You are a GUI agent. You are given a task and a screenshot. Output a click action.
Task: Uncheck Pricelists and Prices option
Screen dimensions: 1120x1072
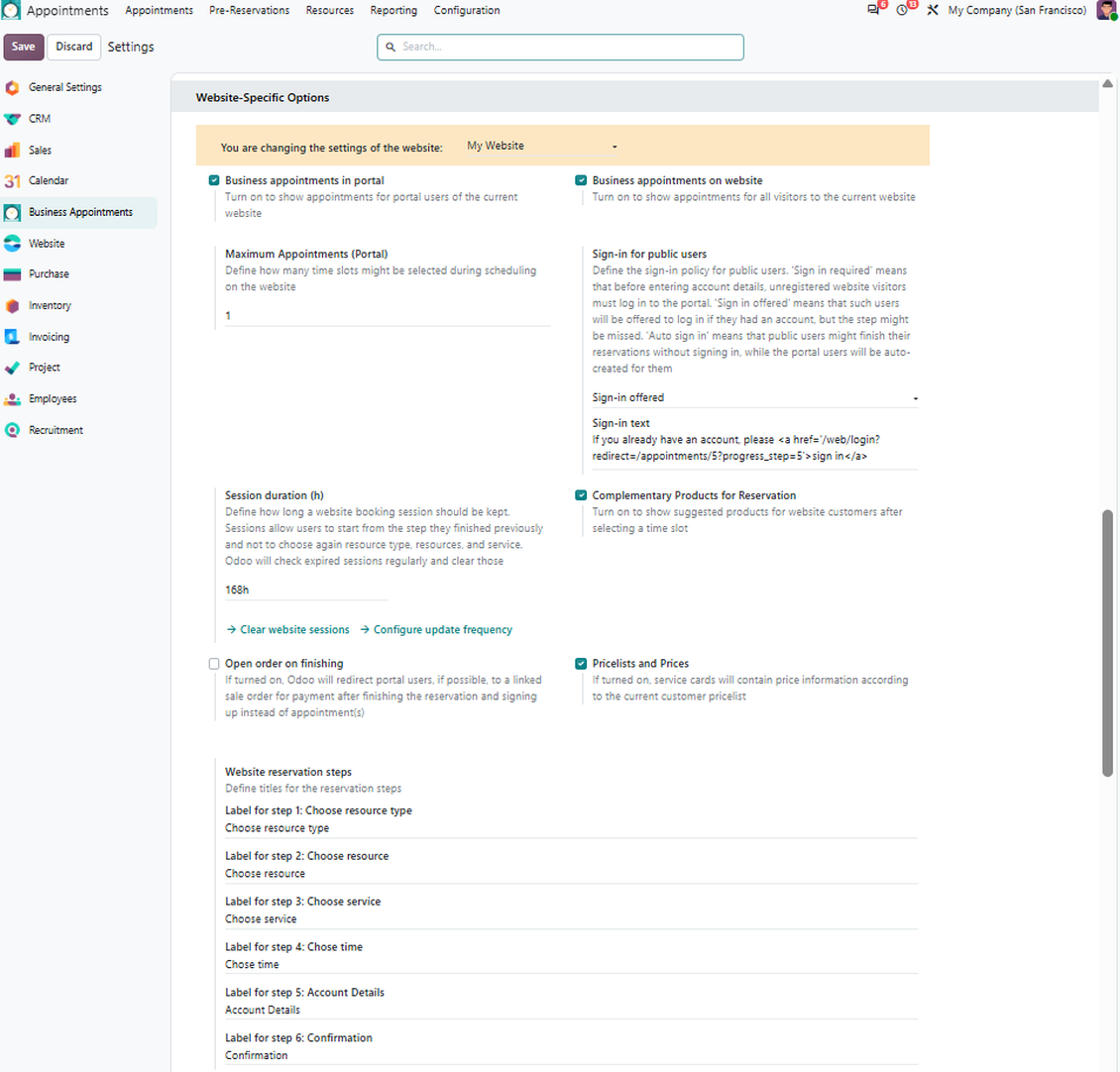tap(581, 664)
